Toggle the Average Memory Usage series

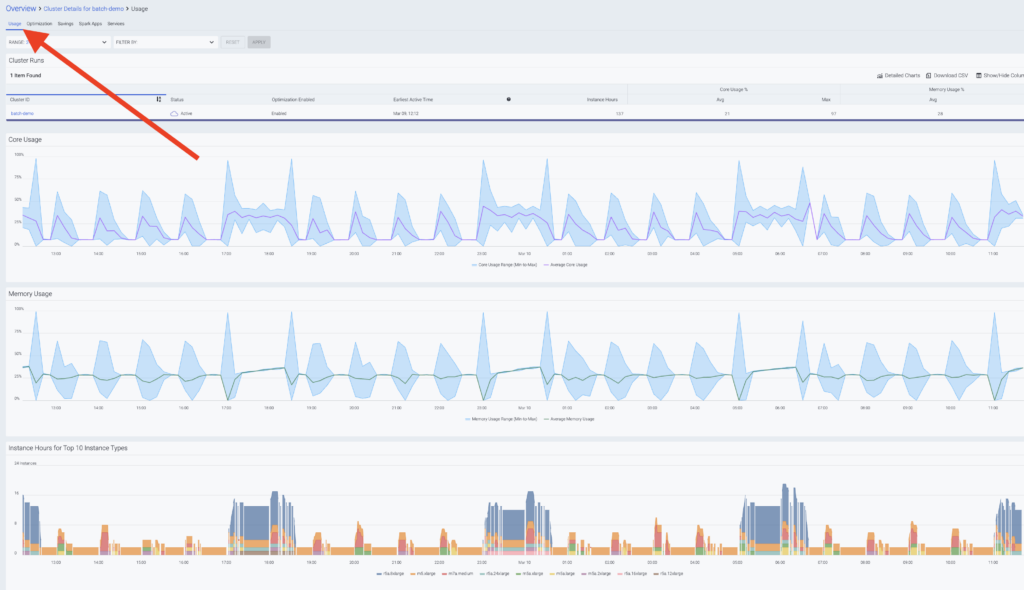tap(572, 417)
